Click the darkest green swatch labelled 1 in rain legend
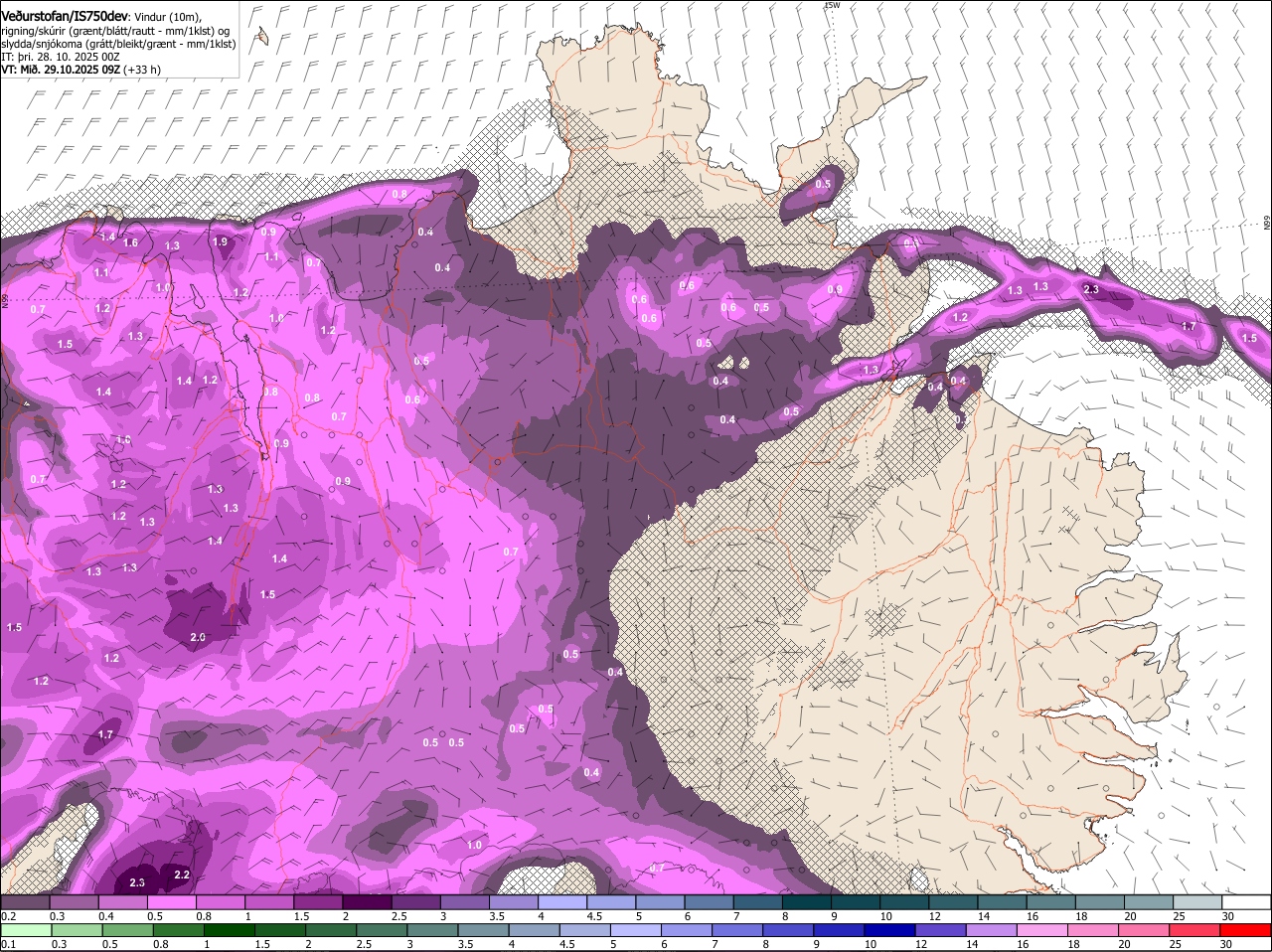Viewport: 1272px width, 952px height. (x=230, y=930)
